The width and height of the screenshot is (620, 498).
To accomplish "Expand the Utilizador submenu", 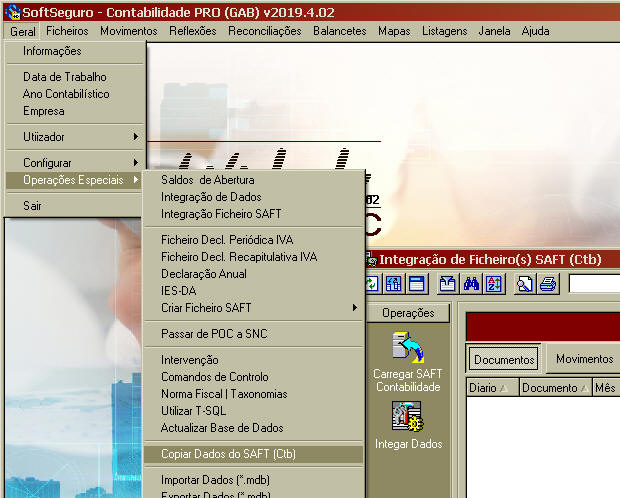I will [x=74, y=137].
